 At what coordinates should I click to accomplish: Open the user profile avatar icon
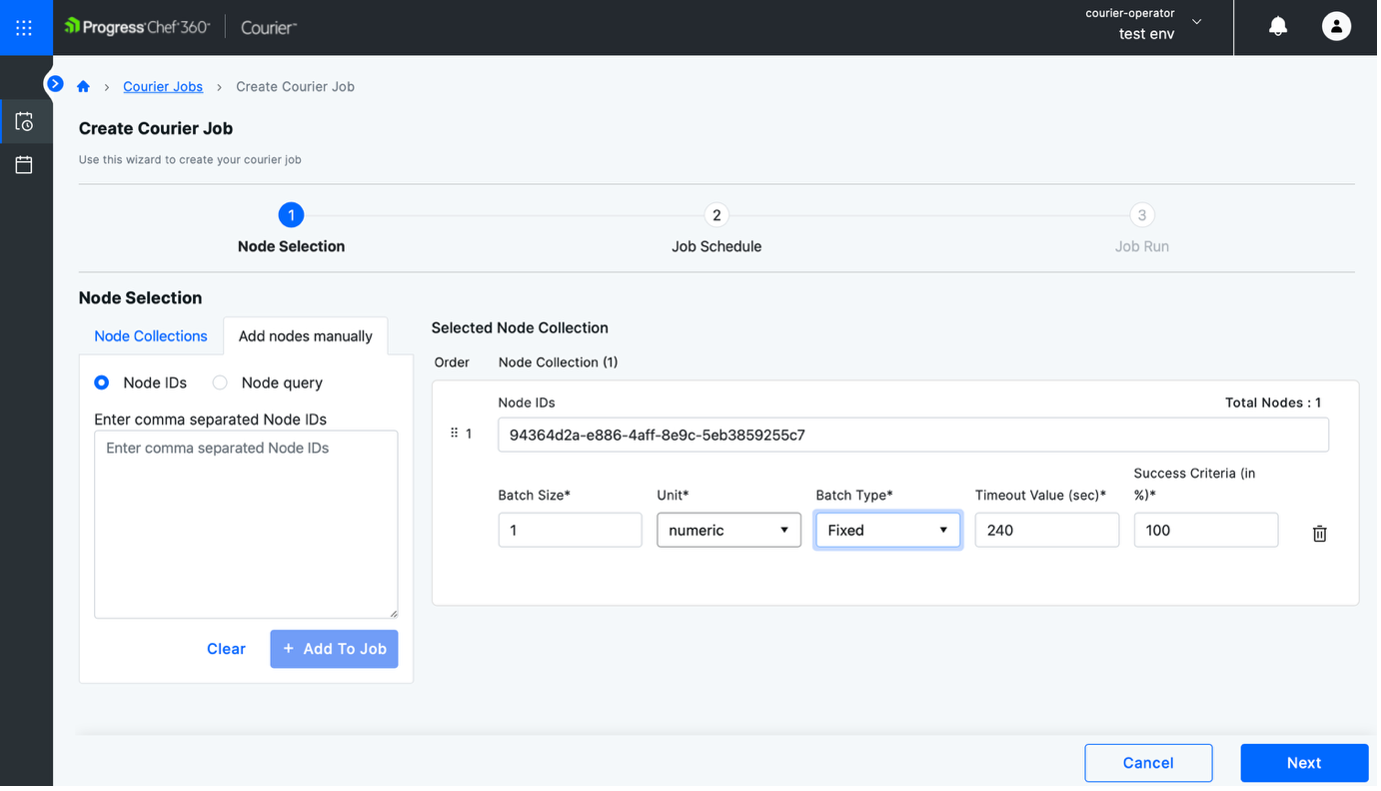(1336, 27)
